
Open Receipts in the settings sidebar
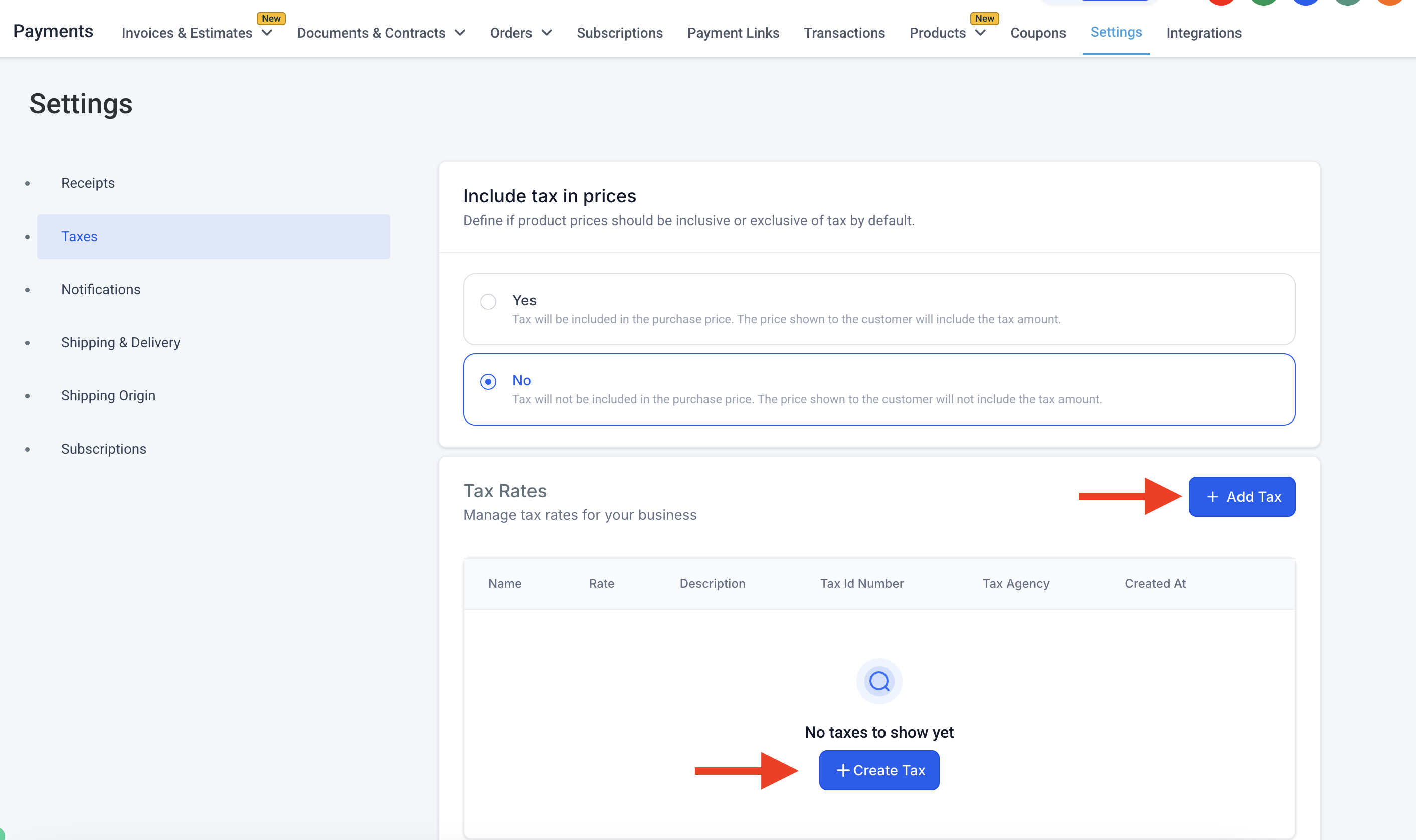tap(88, 183)
